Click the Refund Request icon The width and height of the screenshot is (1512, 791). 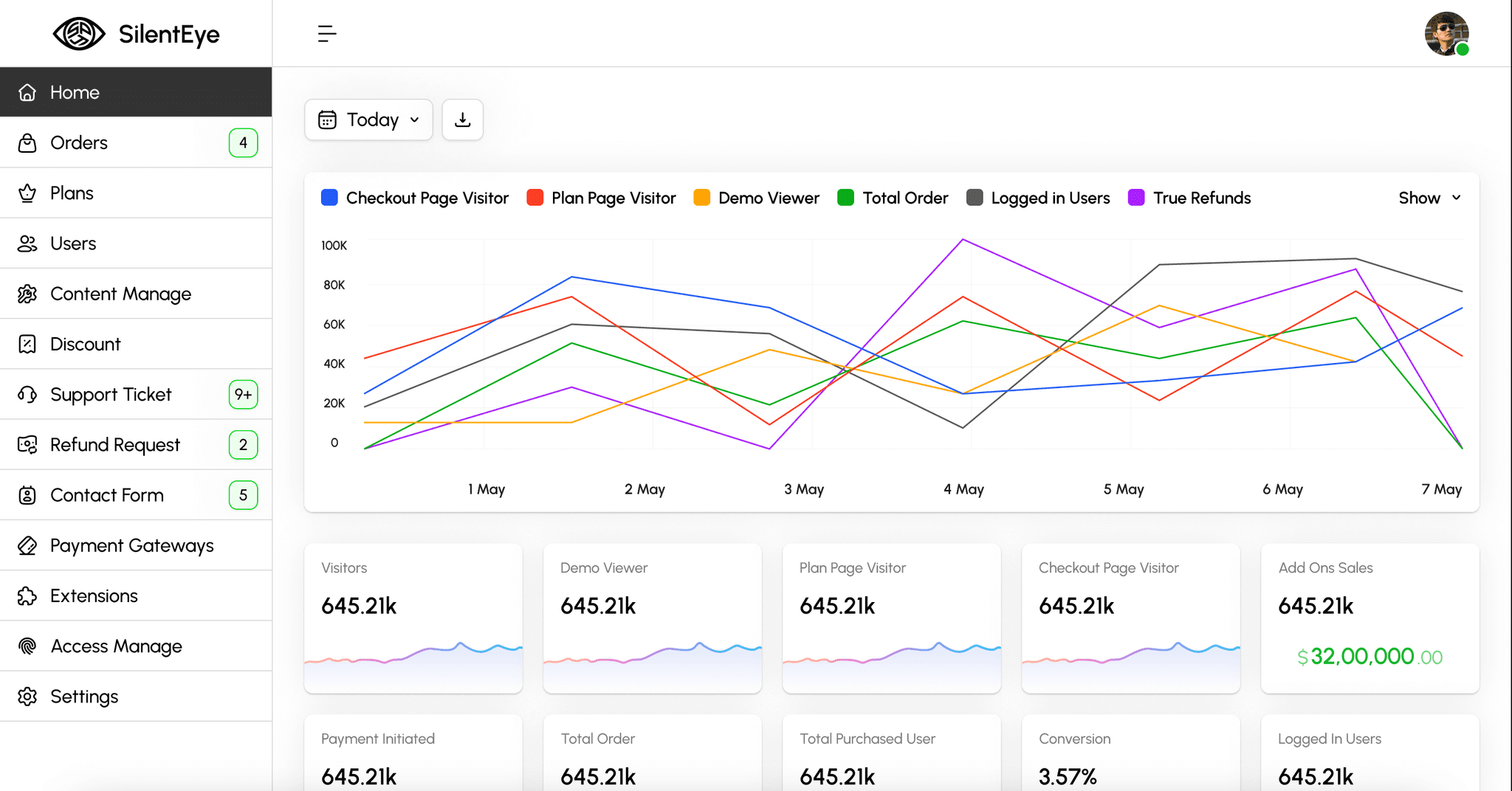pyautogui.click(x=27, y=445)
